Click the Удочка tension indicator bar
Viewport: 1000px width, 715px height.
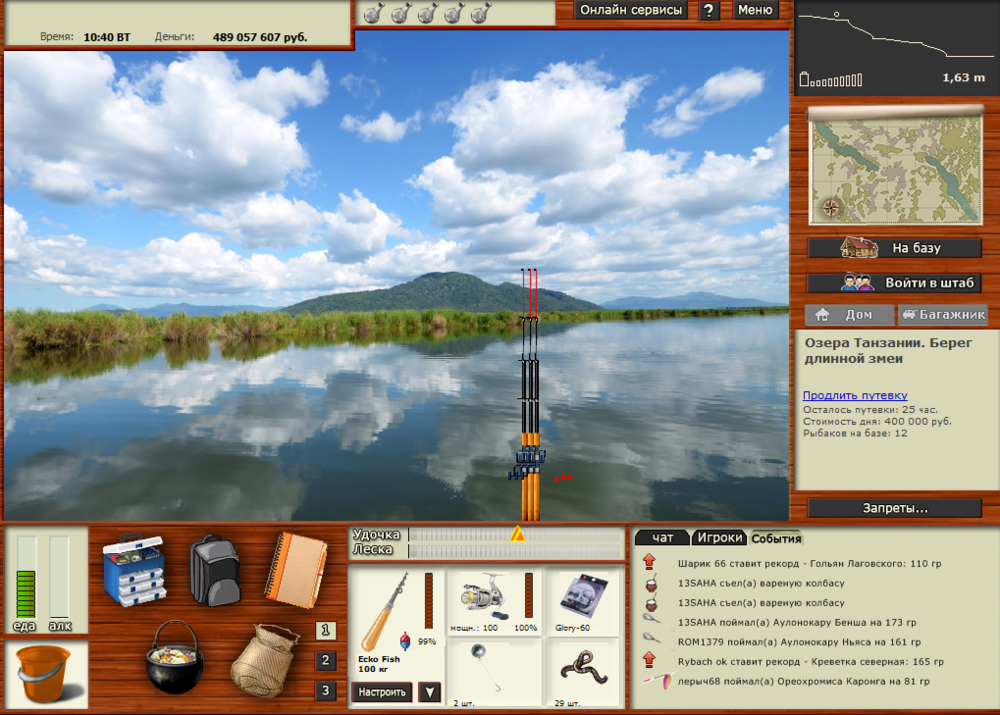(514, 535)
